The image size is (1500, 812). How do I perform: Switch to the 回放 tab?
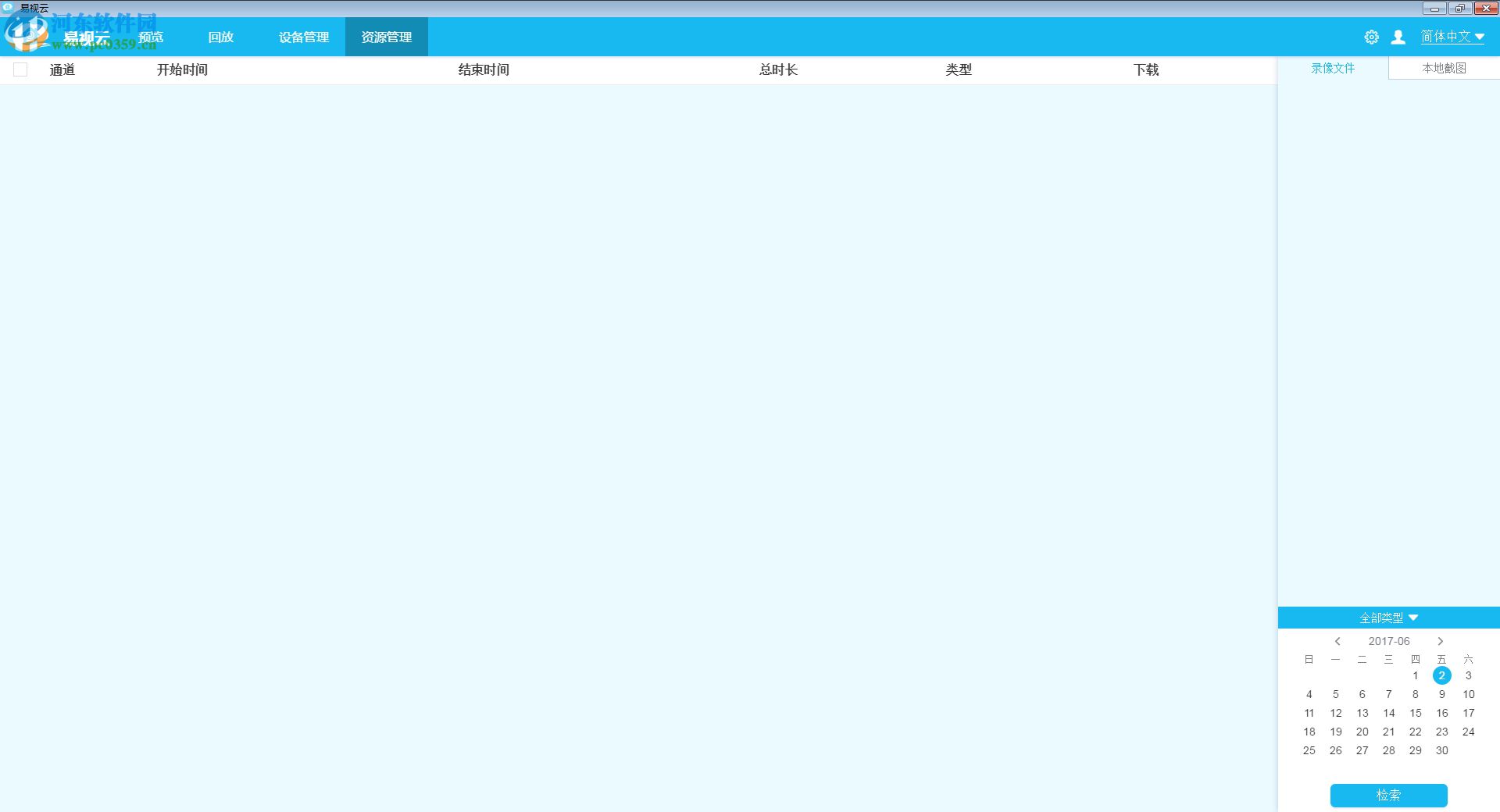point(221,37)
